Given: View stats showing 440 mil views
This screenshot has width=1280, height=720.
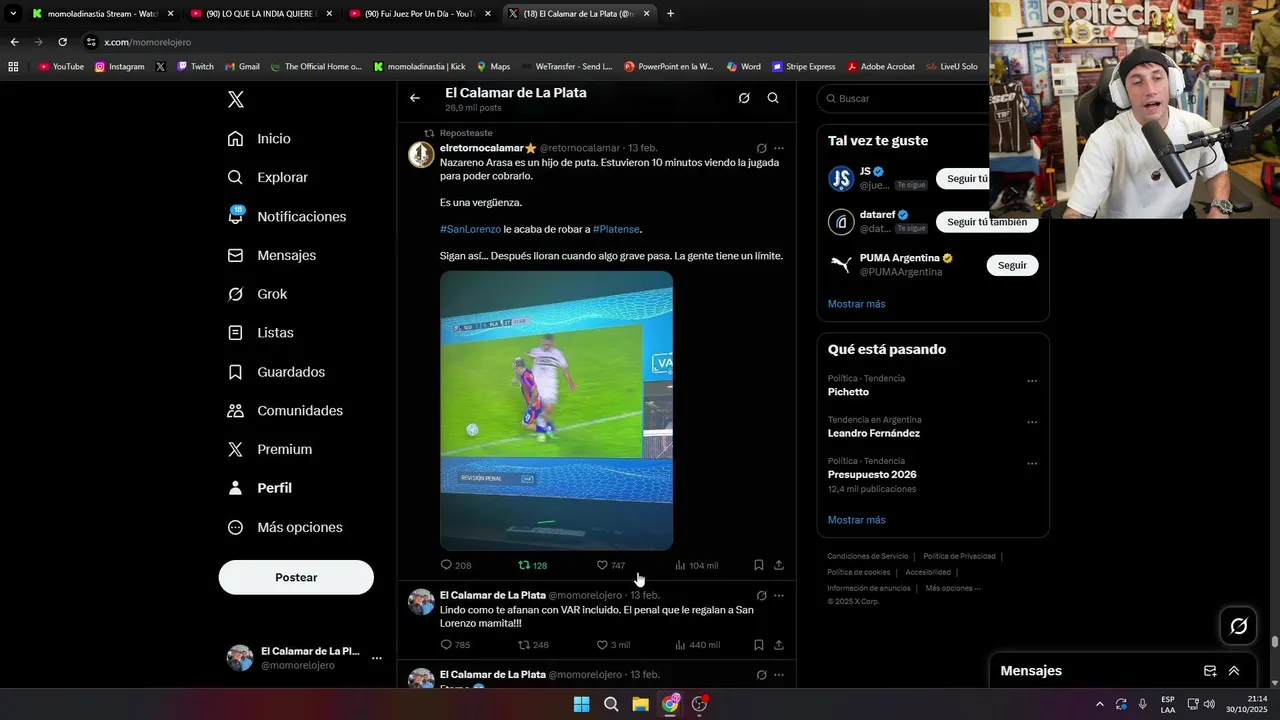Looking at the screenshot, I should (697, 645).
